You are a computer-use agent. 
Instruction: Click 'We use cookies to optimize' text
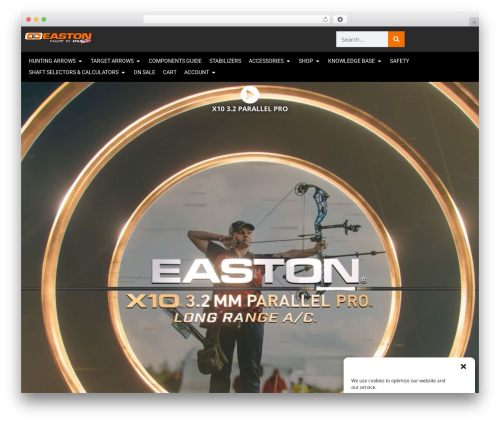[x=398, y=384]
